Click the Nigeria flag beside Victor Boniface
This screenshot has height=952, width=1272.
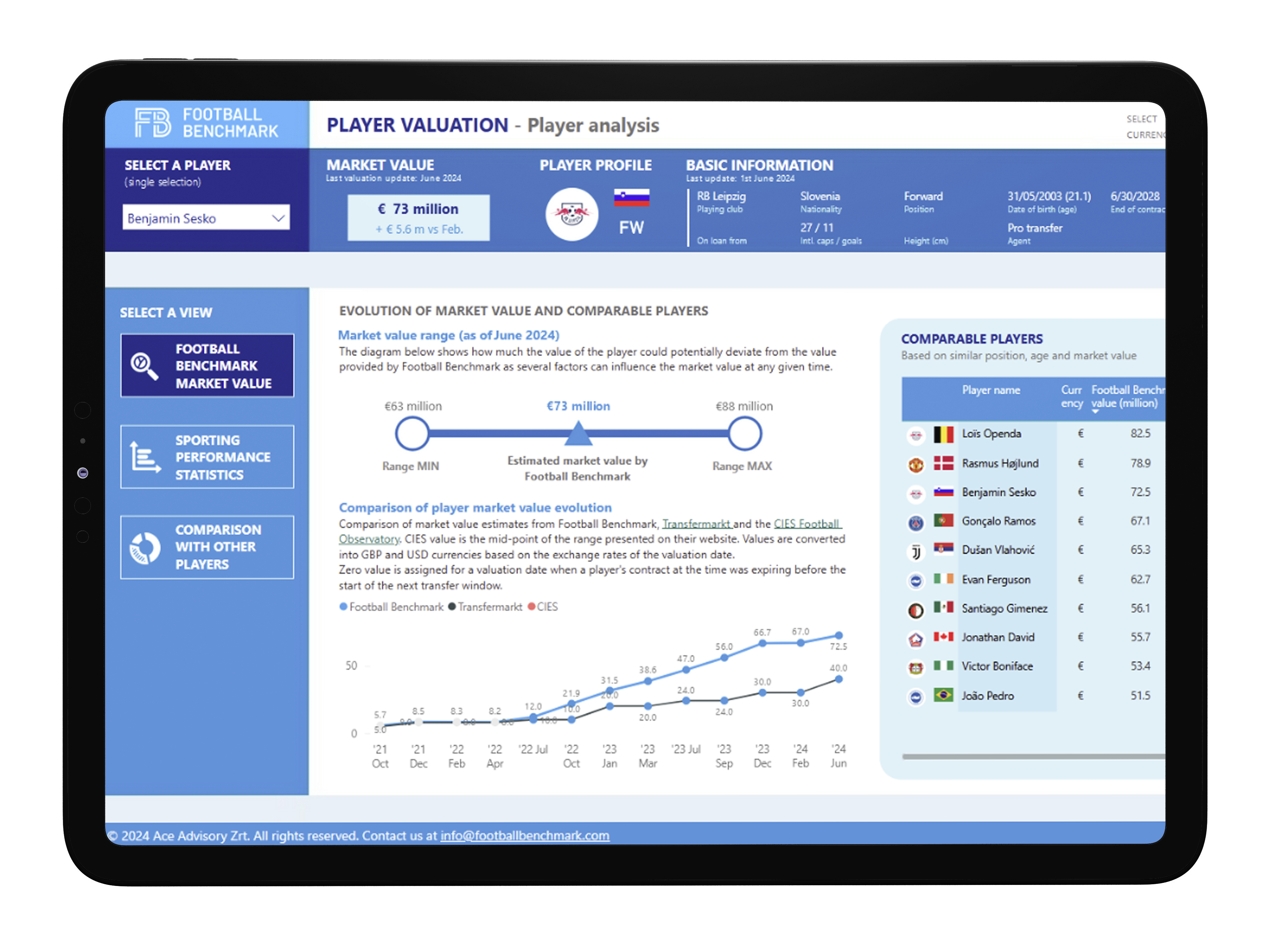coord(944,665)
